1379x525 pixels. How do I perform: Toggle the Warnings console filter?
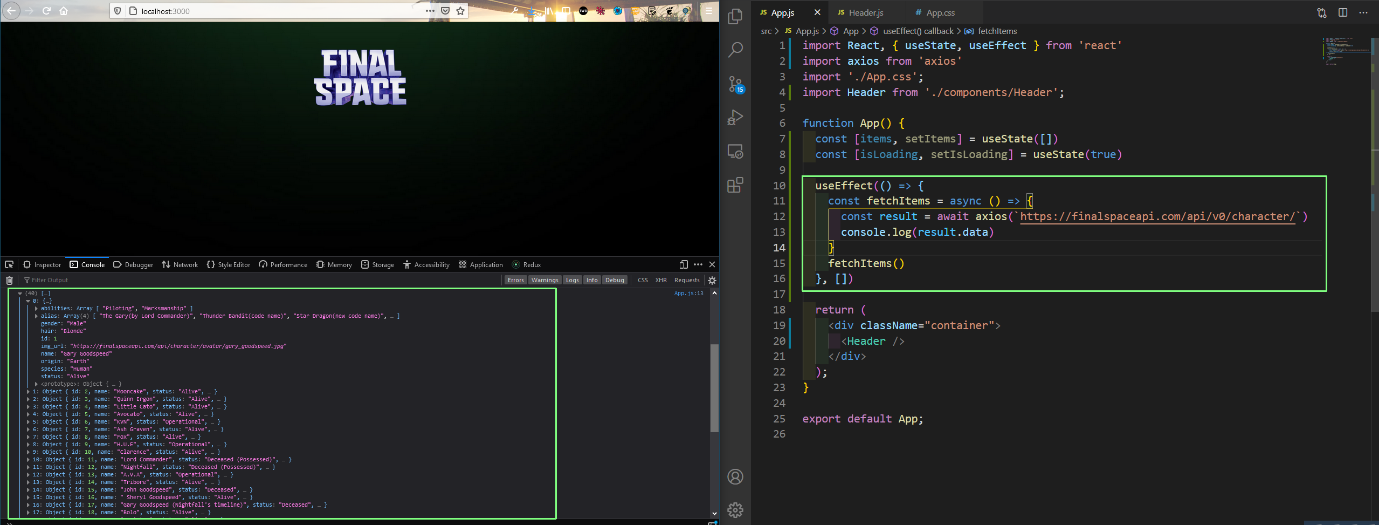click(544, 280)
